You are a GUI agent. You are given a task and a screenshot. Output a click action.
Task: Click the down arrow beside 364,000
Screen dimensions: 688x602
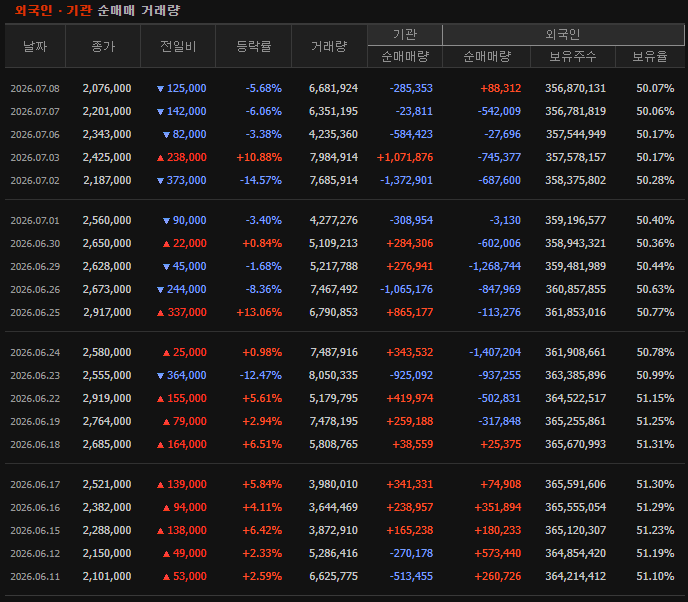(161, 376)
